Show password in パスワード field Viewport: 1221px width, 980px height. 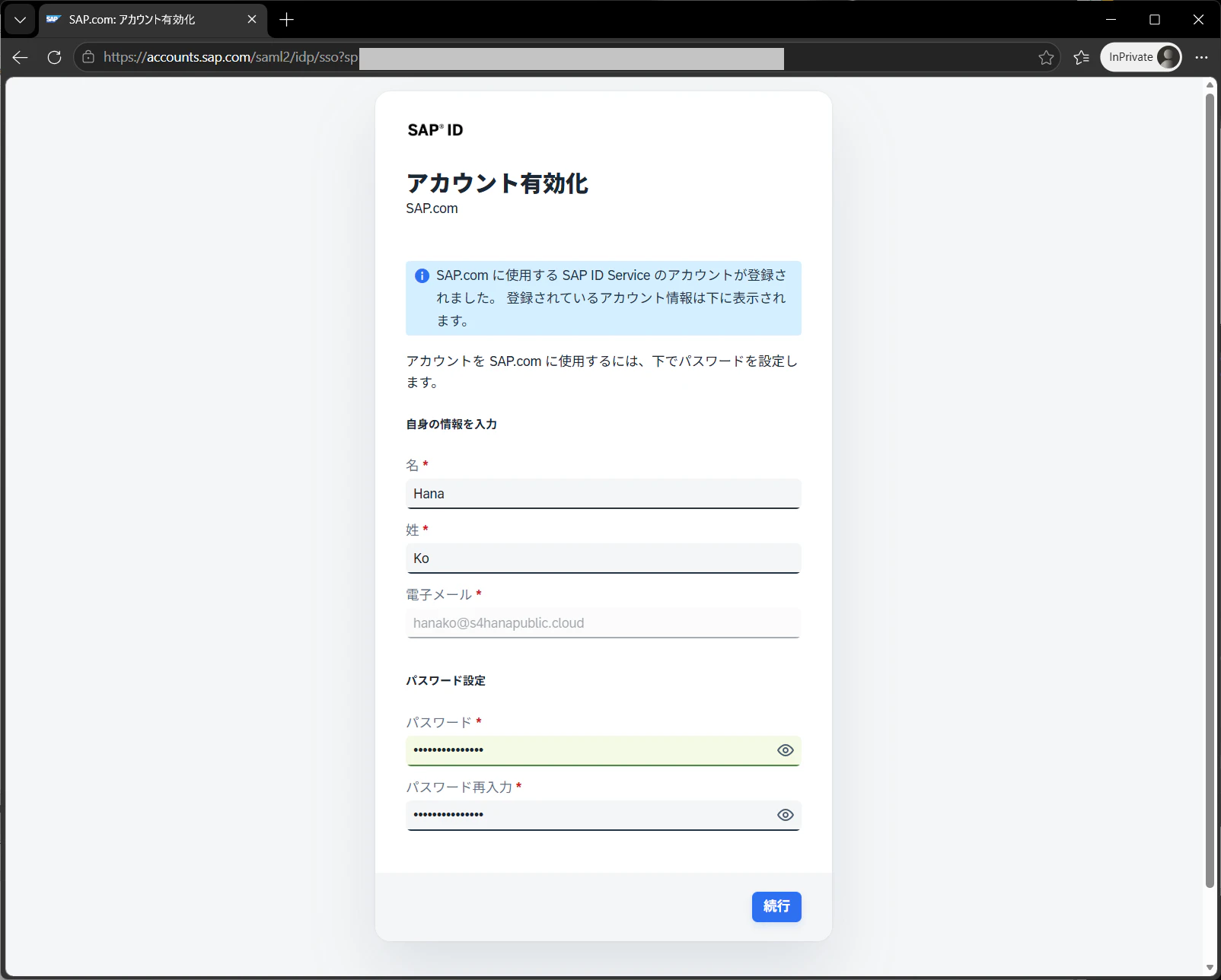(x=786, y=750)
